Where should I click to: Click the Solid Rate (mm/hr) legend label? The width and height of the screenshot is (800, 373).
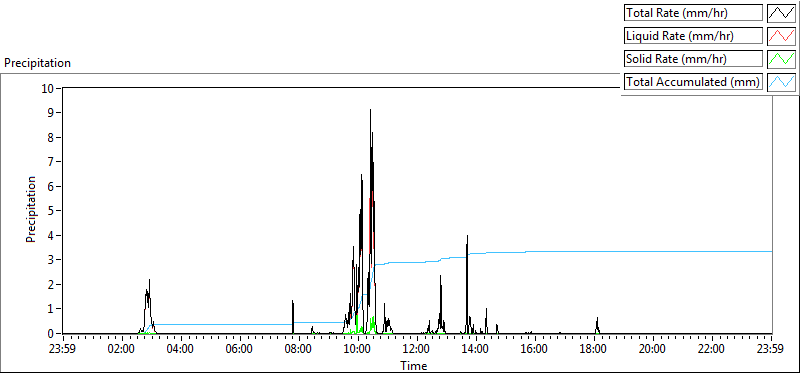(x=693, y=59)
